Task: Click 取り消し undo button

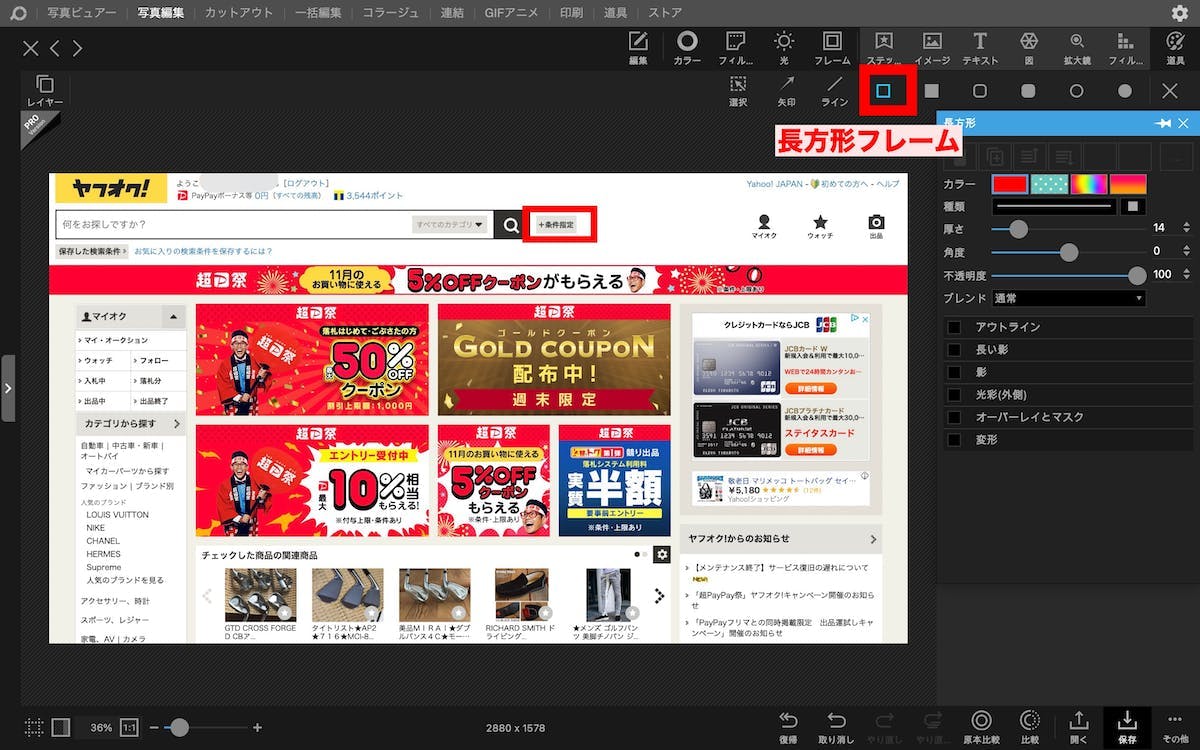Action: tap(836, 727)
